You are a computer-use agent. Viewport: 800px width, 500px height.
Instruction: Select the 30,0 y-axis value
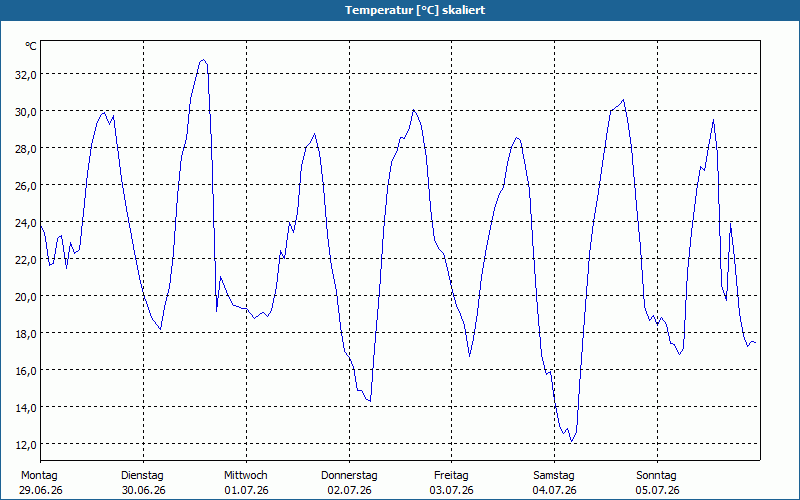(x=26, y=112)
